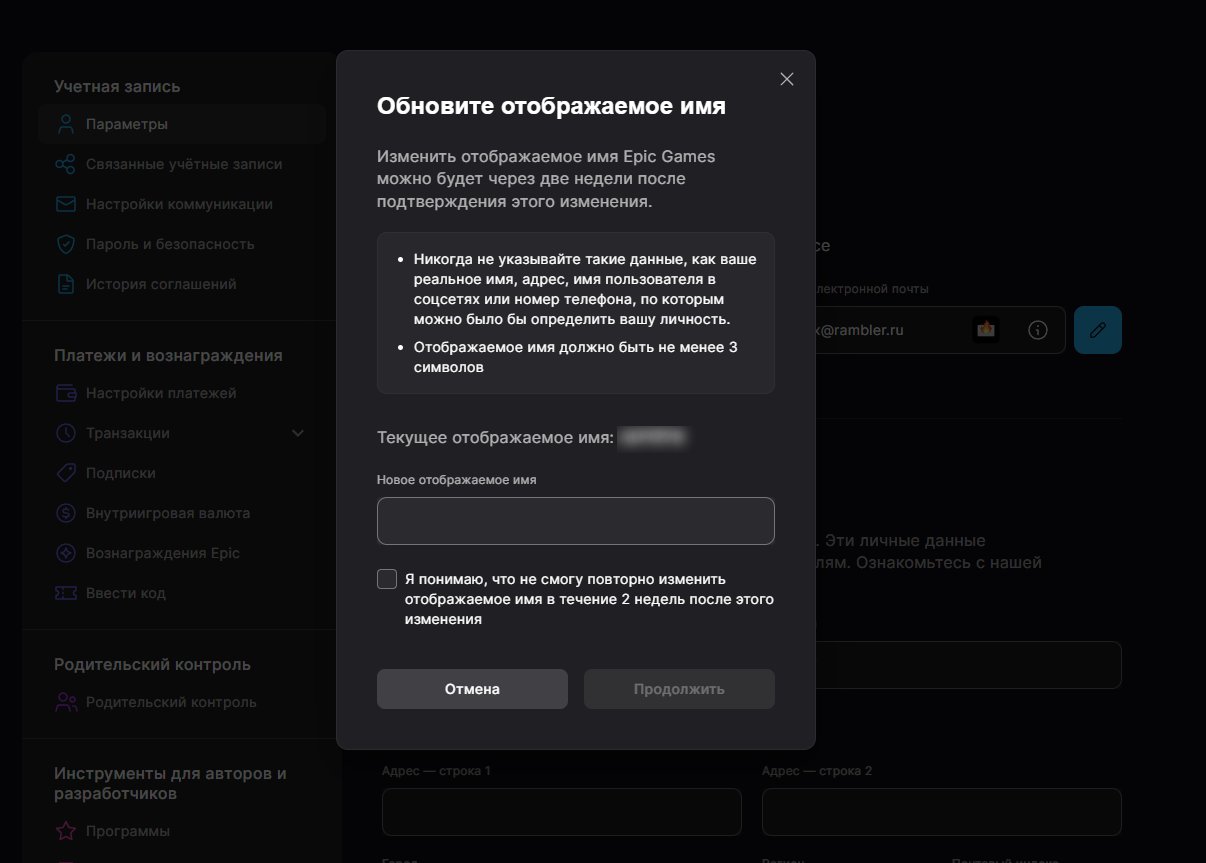1206x863 pixels.
Task: Click the Отмена button
Action: pyautogui.click(x=472, y=689)
